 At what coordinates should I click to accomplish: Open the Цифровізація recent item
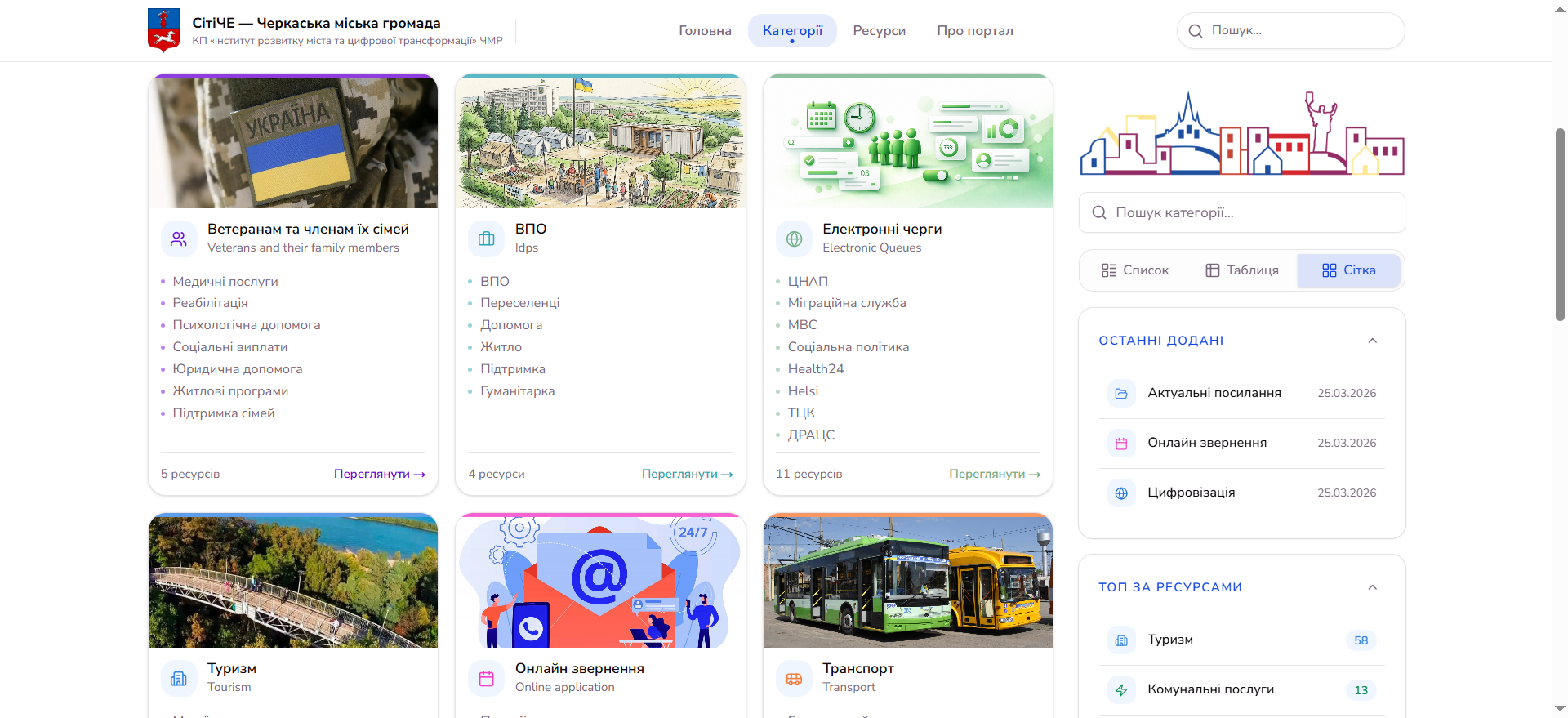click(x=1242, y=493)
